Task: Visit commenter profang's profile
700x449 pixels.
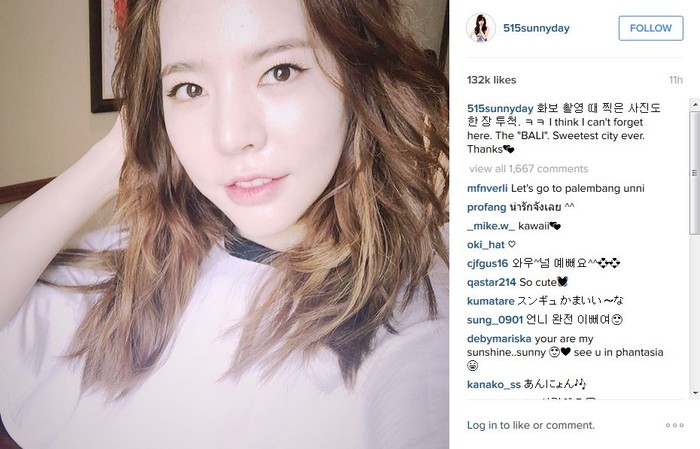Action: click(x=486, y=208)
